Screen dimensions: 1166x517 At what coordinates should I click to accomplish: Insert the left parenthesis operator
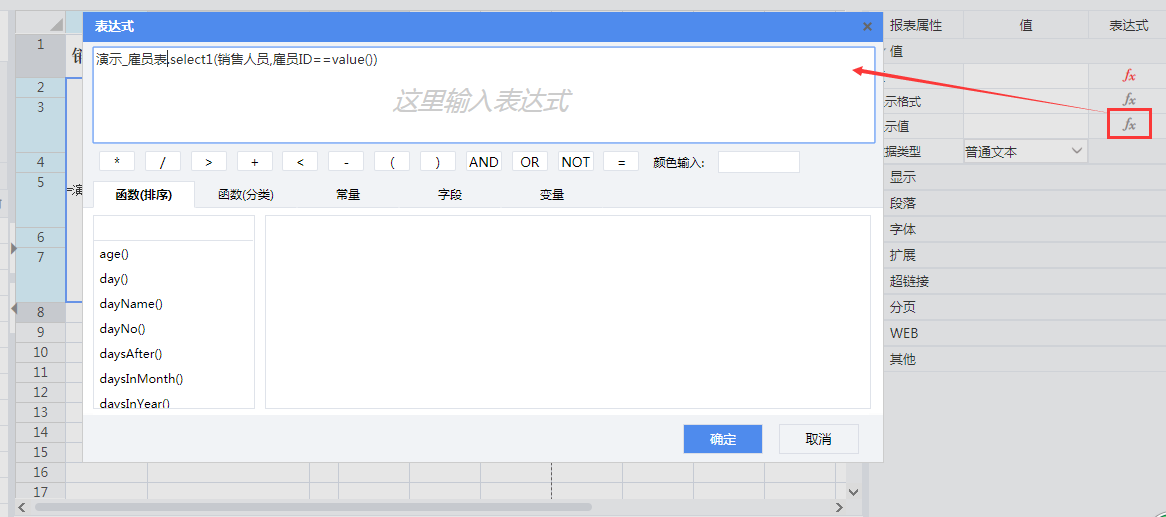[392, 162]
